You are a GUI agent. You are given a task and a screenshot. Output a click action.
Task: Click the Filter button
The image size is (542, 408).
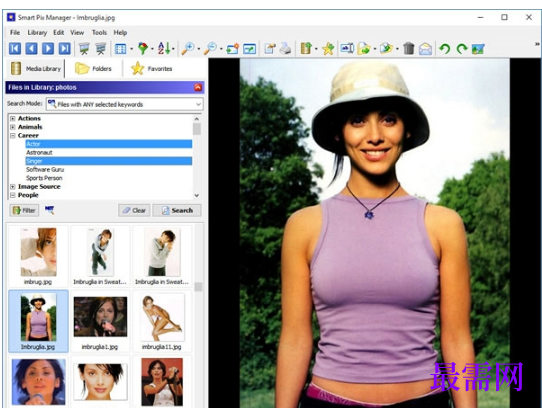coord(24,210)
